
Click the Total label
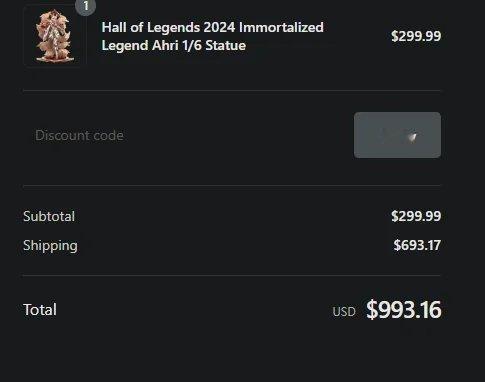point(40,310)
